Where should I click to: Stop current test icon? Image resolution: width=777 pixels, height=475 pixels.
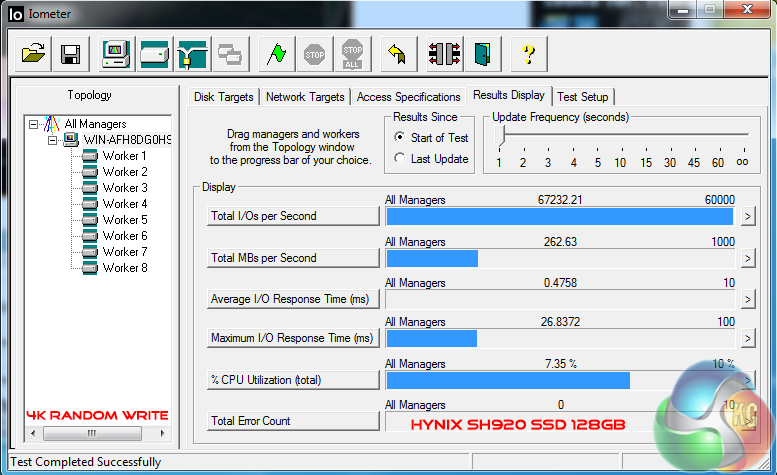315,53
